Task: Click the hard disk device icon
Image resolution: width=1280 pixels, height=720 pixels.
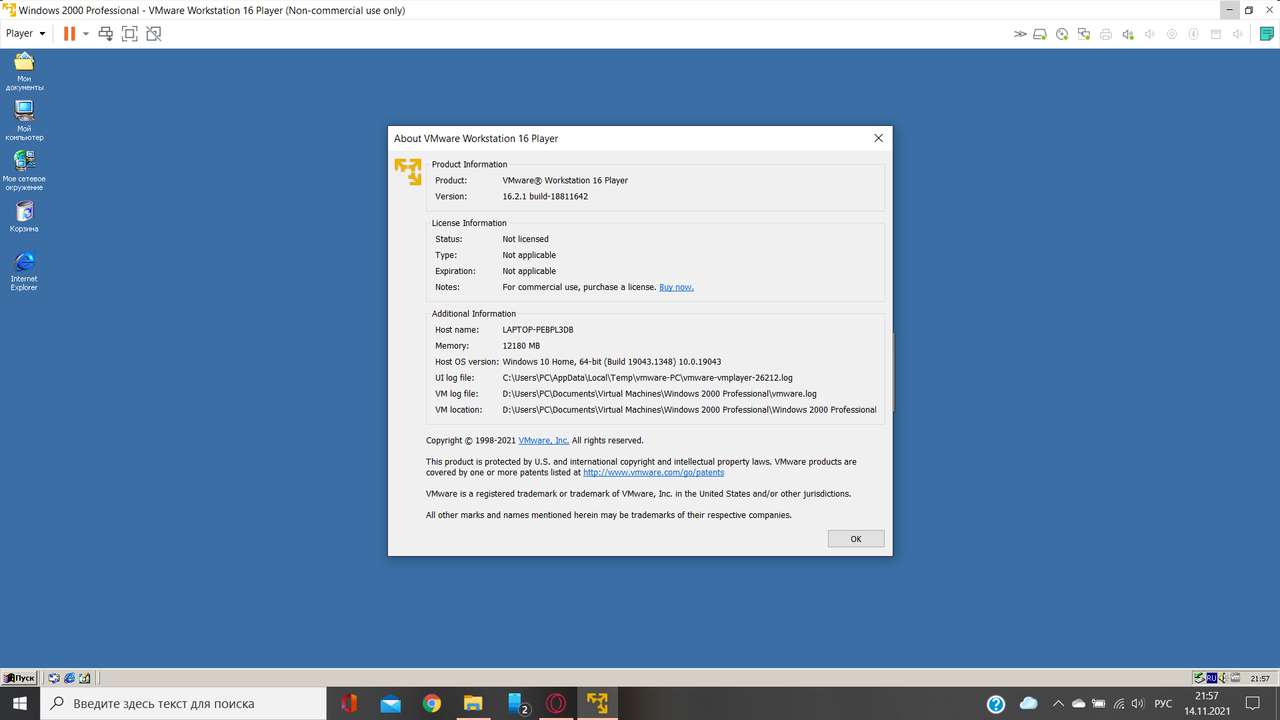Action: click(1040, 34)
